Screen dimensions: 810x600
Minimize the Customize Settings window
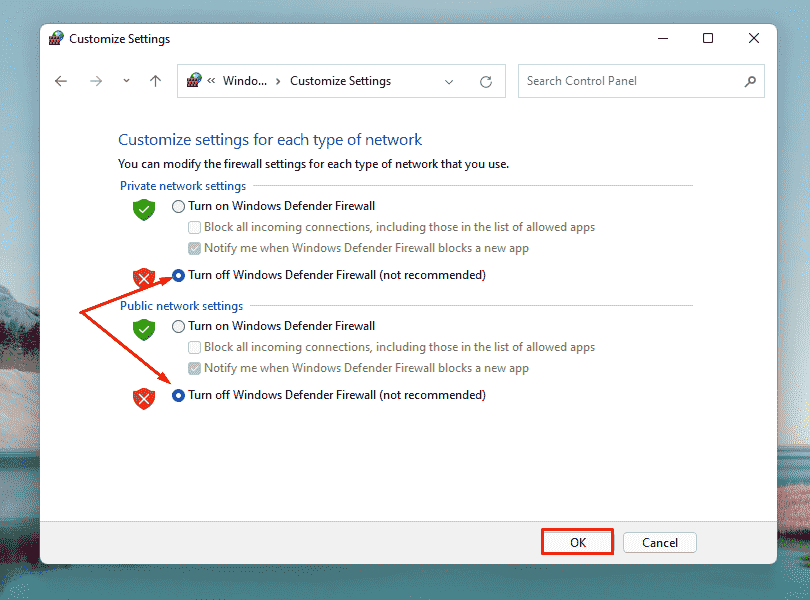point(663,38)
